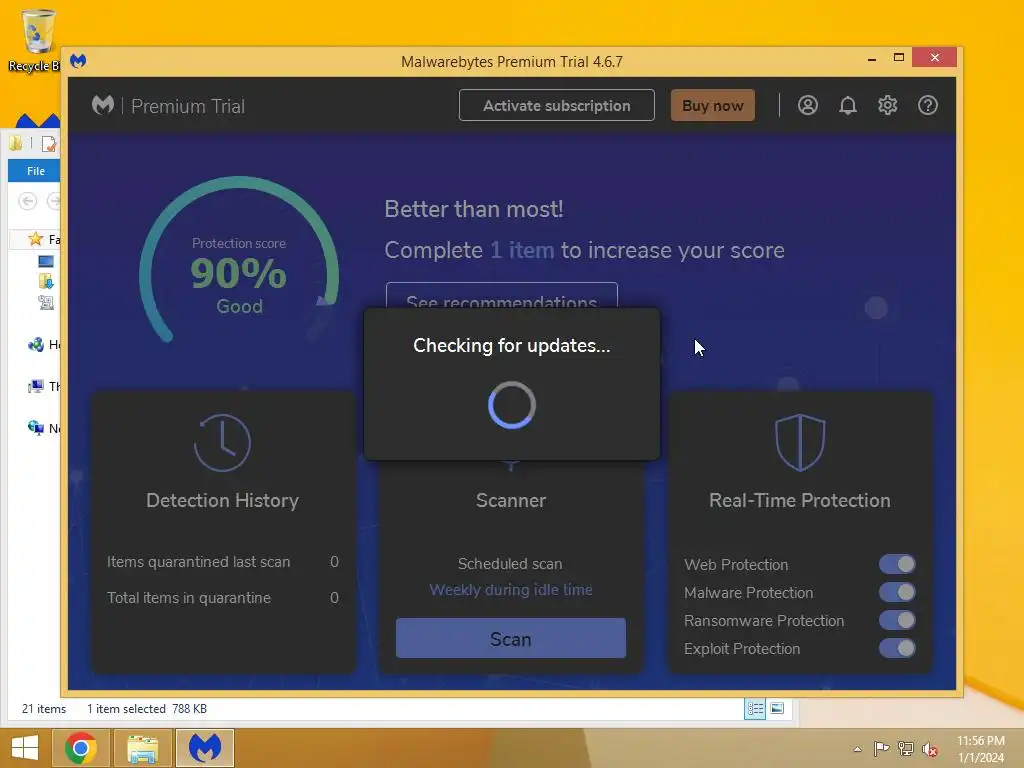This screenshot has width=1024, height=768.
Task: Click Items quarantined last scan row
Action: [223, 562]
